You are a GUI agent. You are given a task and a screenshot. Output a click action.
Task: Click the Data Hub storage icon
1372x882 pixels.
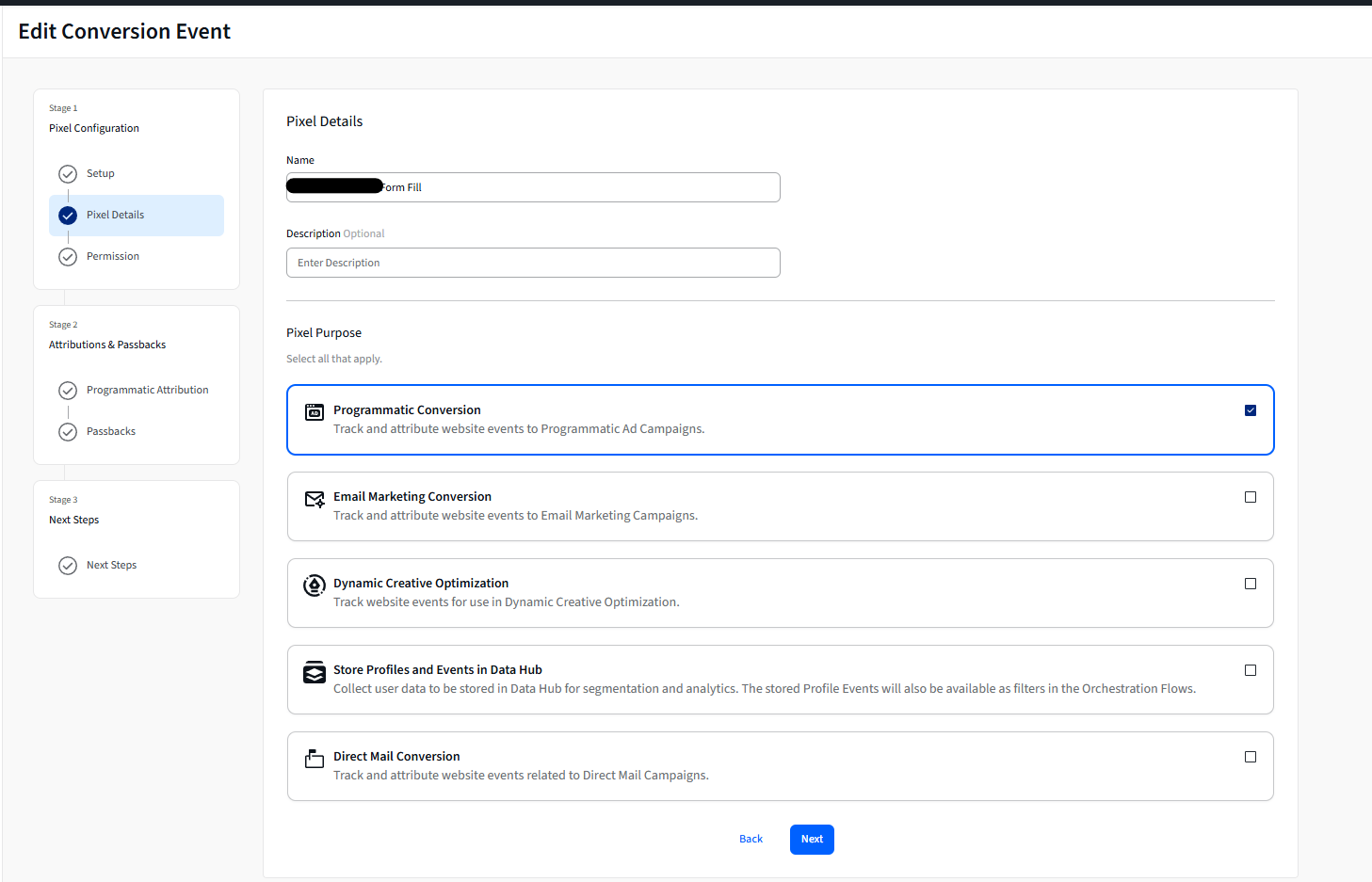click(x=315, y=672)
